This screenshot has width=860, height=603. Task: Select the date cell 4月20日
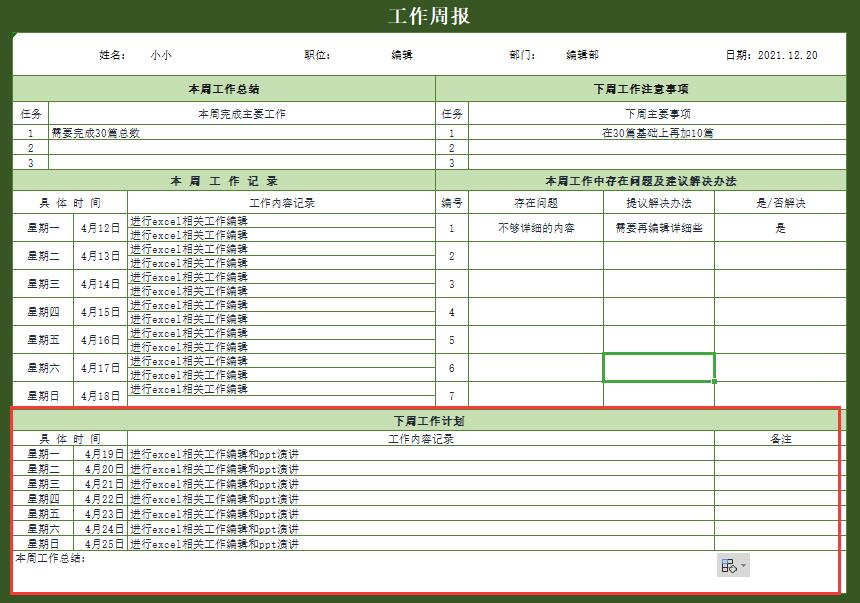tap(100, 469)
